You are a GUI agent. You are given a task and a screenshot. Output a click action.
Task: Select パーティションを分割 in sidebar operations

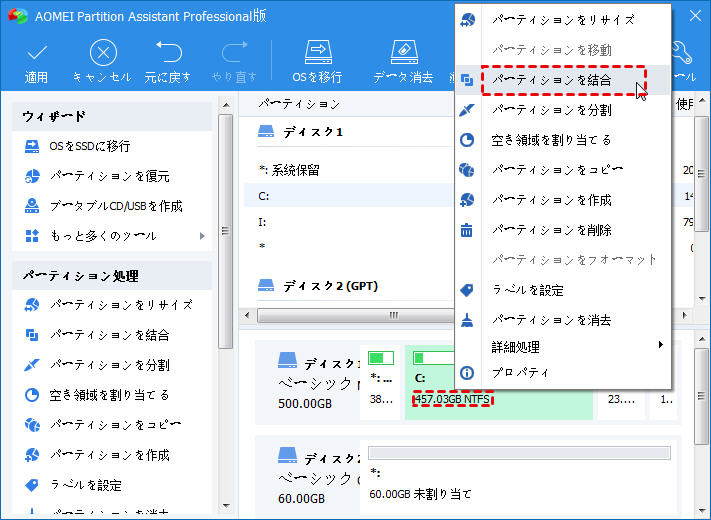pos(112,365)
